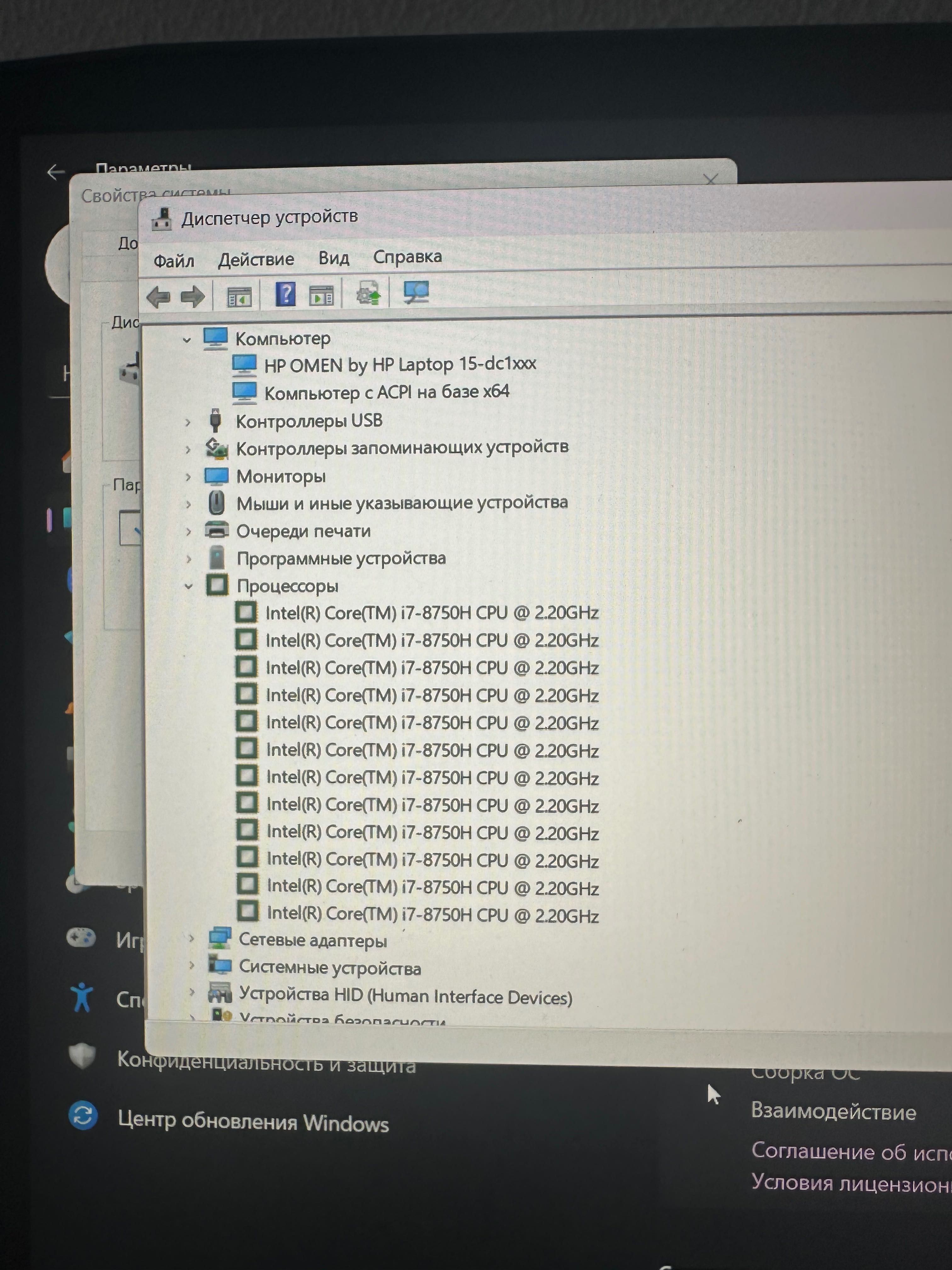Open the Справка menu
The height and width of the screenshot is (1270, 952).
pos(407,256)
